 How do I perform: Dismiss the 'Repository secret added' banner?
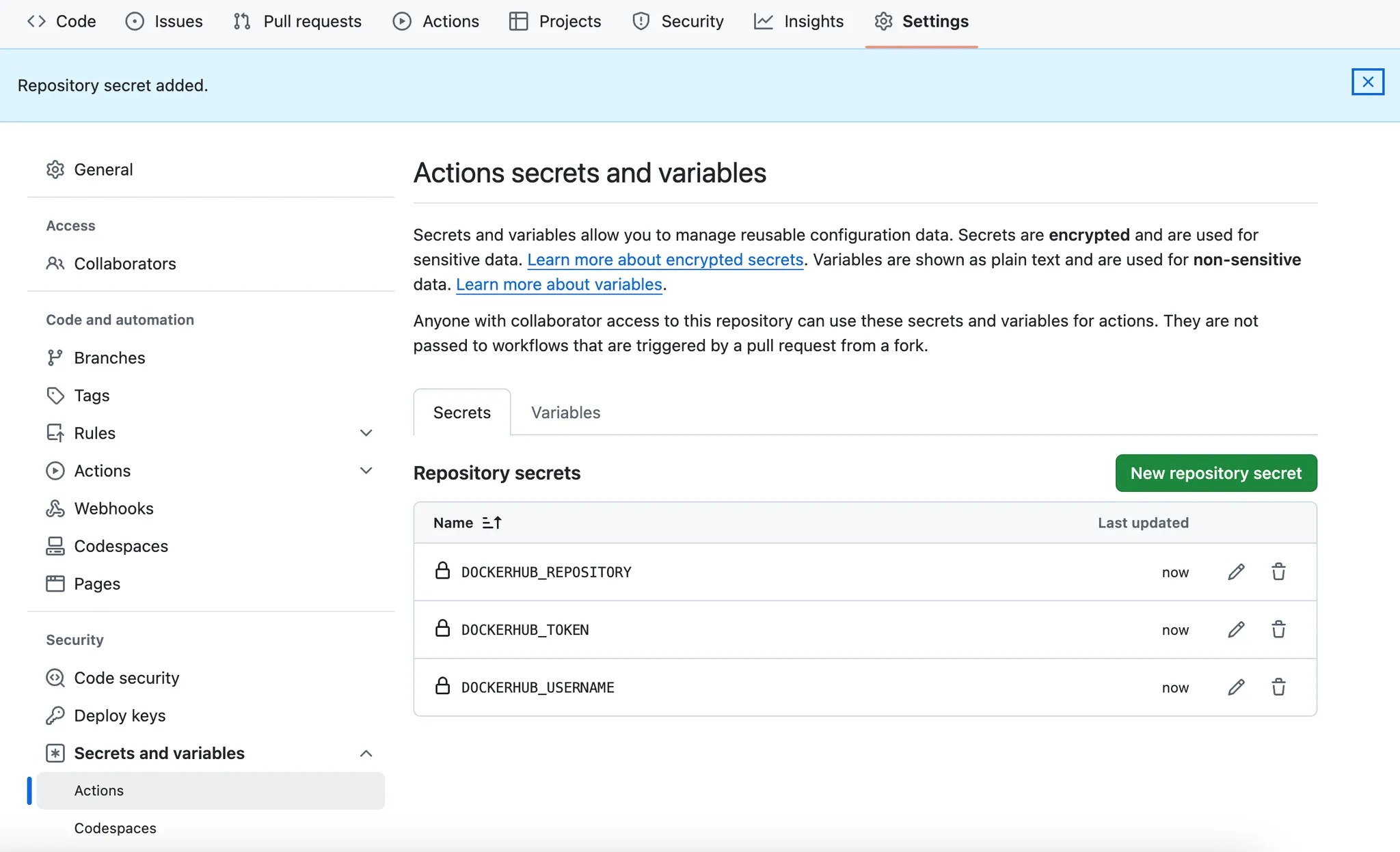coord(1367,82)
